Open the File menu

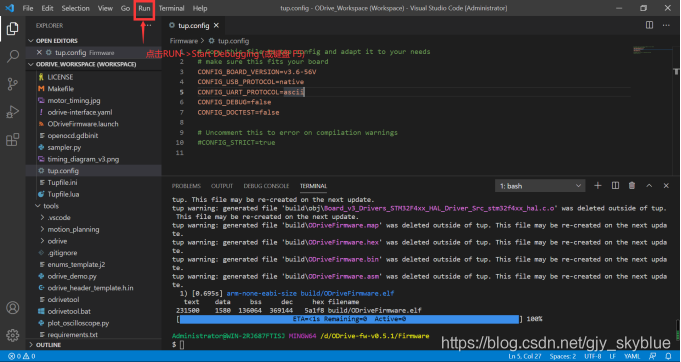coord(28,8)
